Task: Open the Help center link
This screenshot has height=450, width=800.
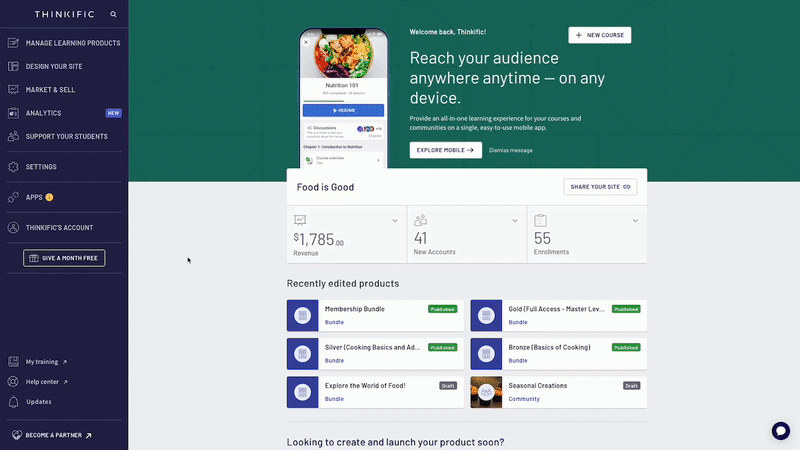Action: pyautogui.click(x=46, y=382)
